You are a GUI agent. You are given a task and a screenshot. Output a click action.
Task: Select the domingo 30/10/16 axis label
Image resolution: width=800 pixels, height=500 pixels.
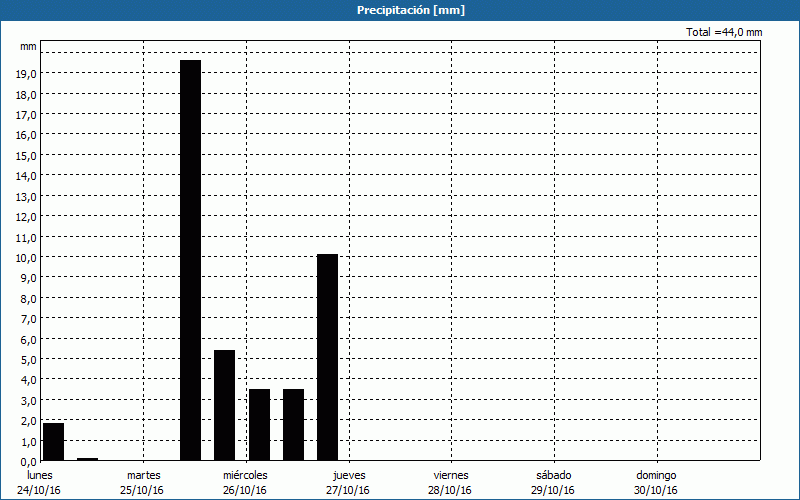point(656,482)
